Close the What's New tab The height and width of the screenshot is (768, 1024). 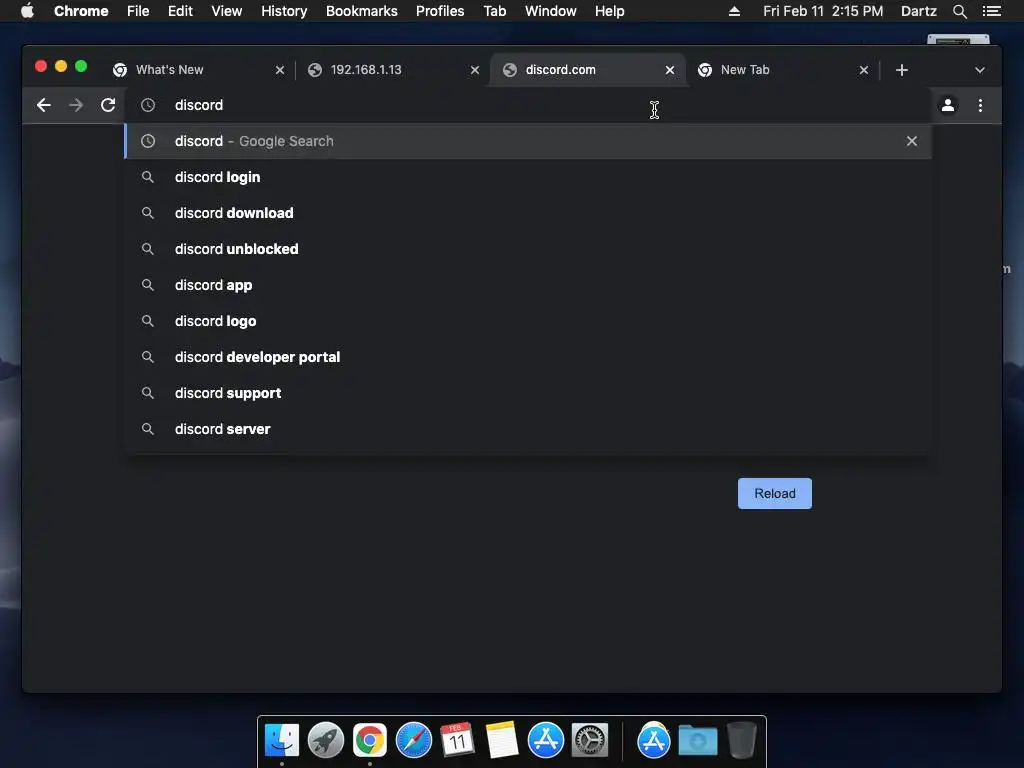click(x=280, y=70)
